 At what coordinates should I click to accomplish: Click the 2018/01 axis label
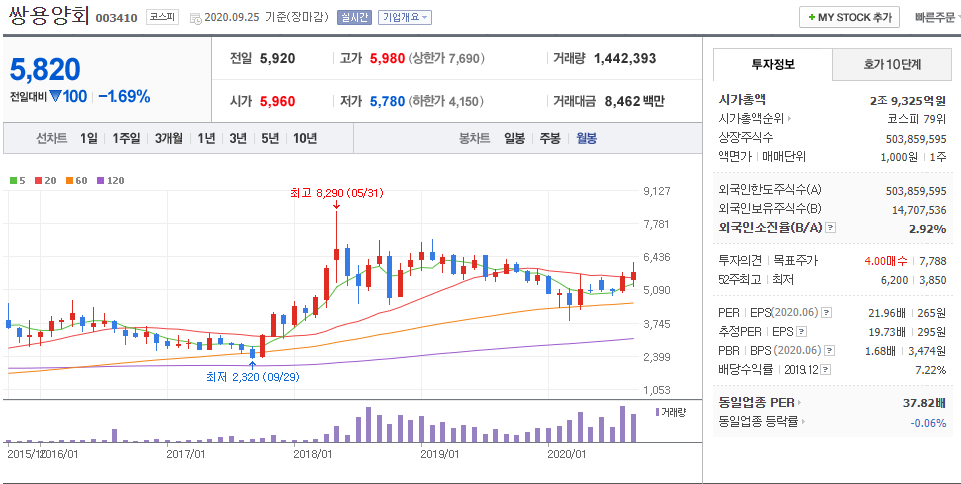coord(313,455)
